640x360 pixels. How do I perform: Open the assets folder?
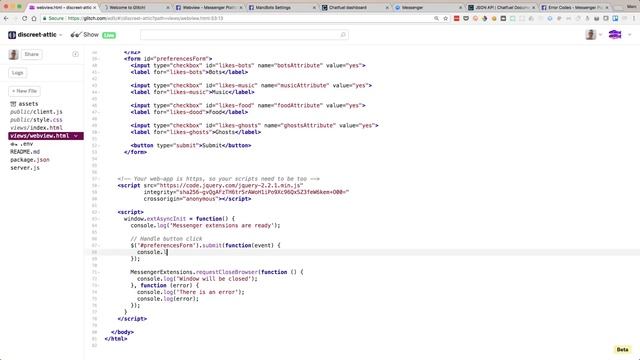pos(24,104)
